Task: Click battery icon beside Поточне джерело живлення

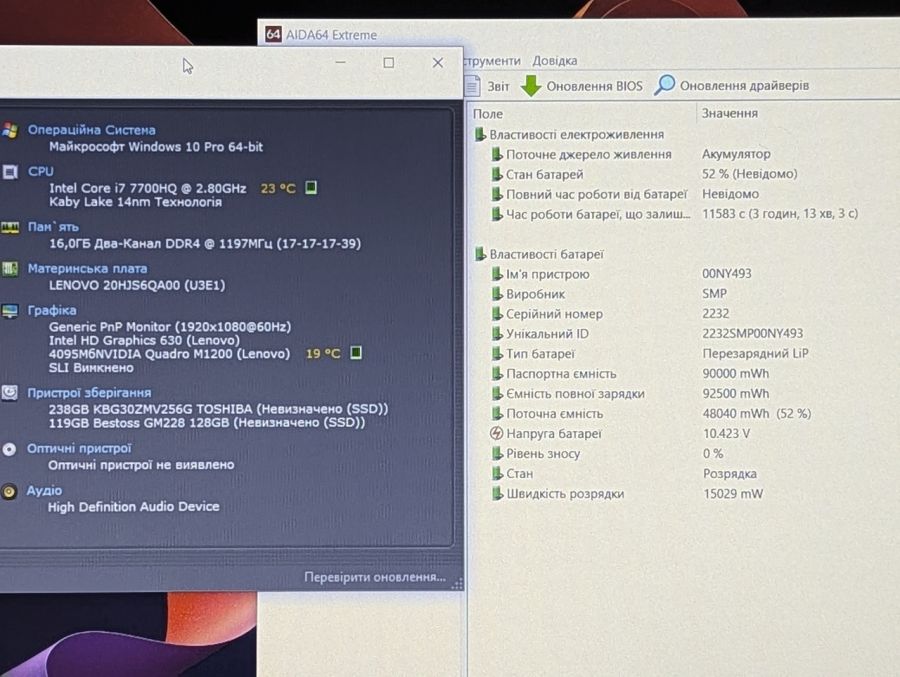Action: pyautogui.click(x=496, y=154)
